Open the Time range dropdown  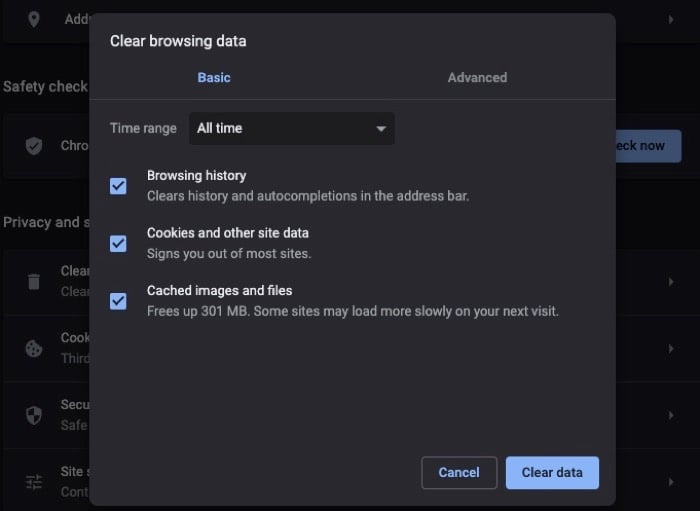(292, 129)
